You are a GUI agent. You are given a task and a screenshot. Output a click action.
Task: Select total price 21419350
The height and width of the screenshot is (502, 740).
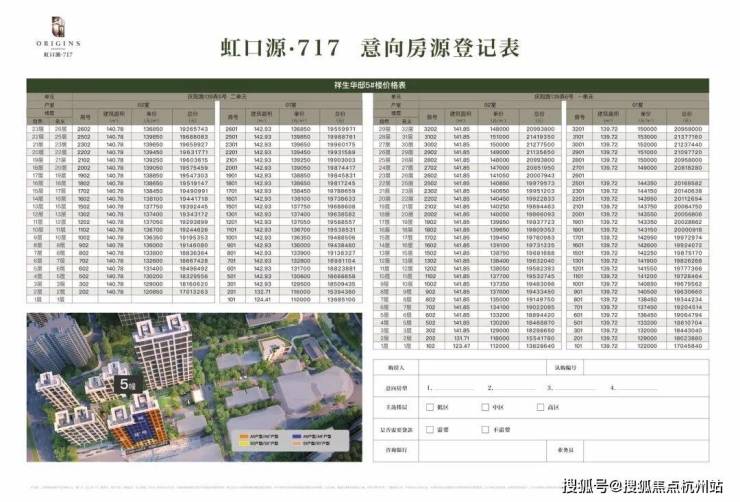click(x=540, y=137)
